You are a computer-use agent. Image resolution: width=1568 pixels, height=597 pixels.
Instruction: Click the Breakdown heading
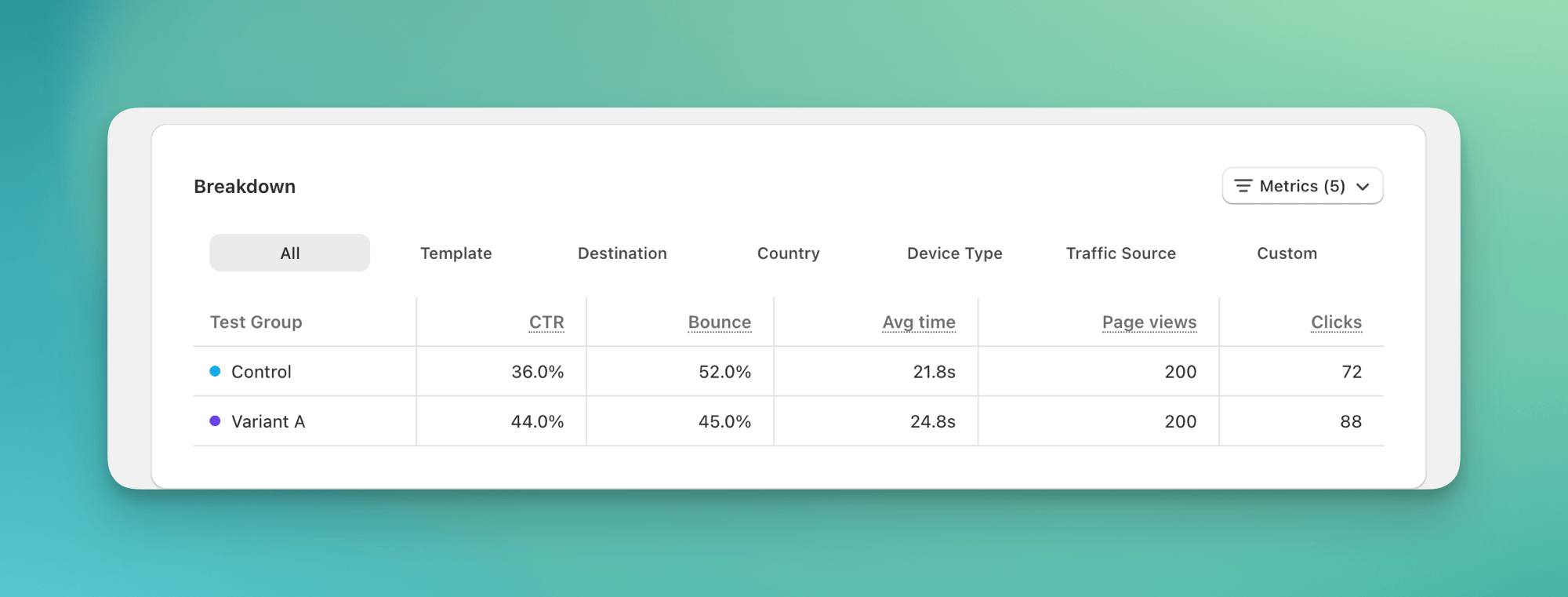tap(245, 187)
